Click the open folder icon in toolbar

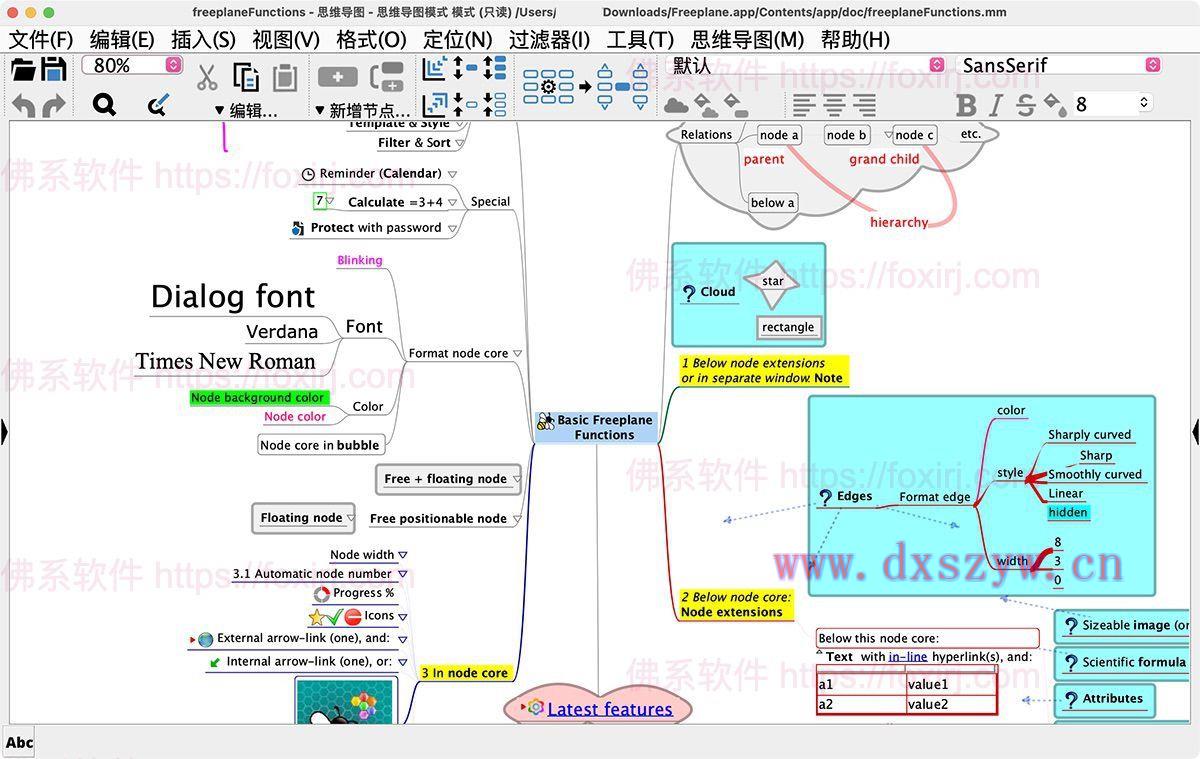coord(23,68)
